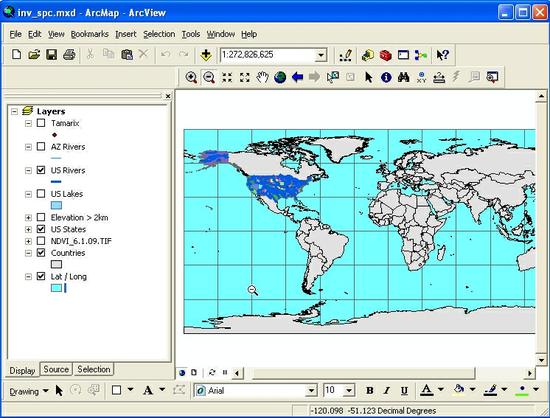
Task: Open the Selection menu
Action: pyautogui.click(x=159, y=34)
